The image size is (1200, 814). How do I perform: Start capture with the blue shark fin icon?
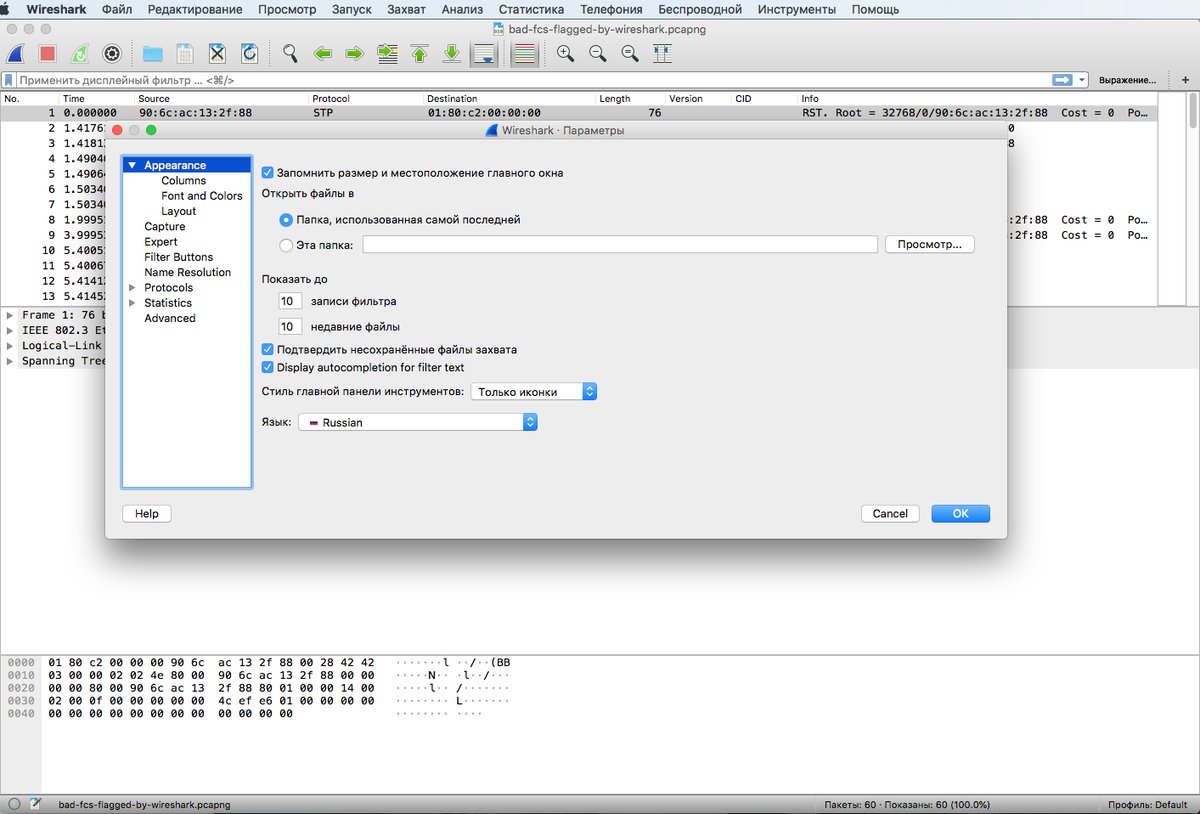tap(16, 53)
